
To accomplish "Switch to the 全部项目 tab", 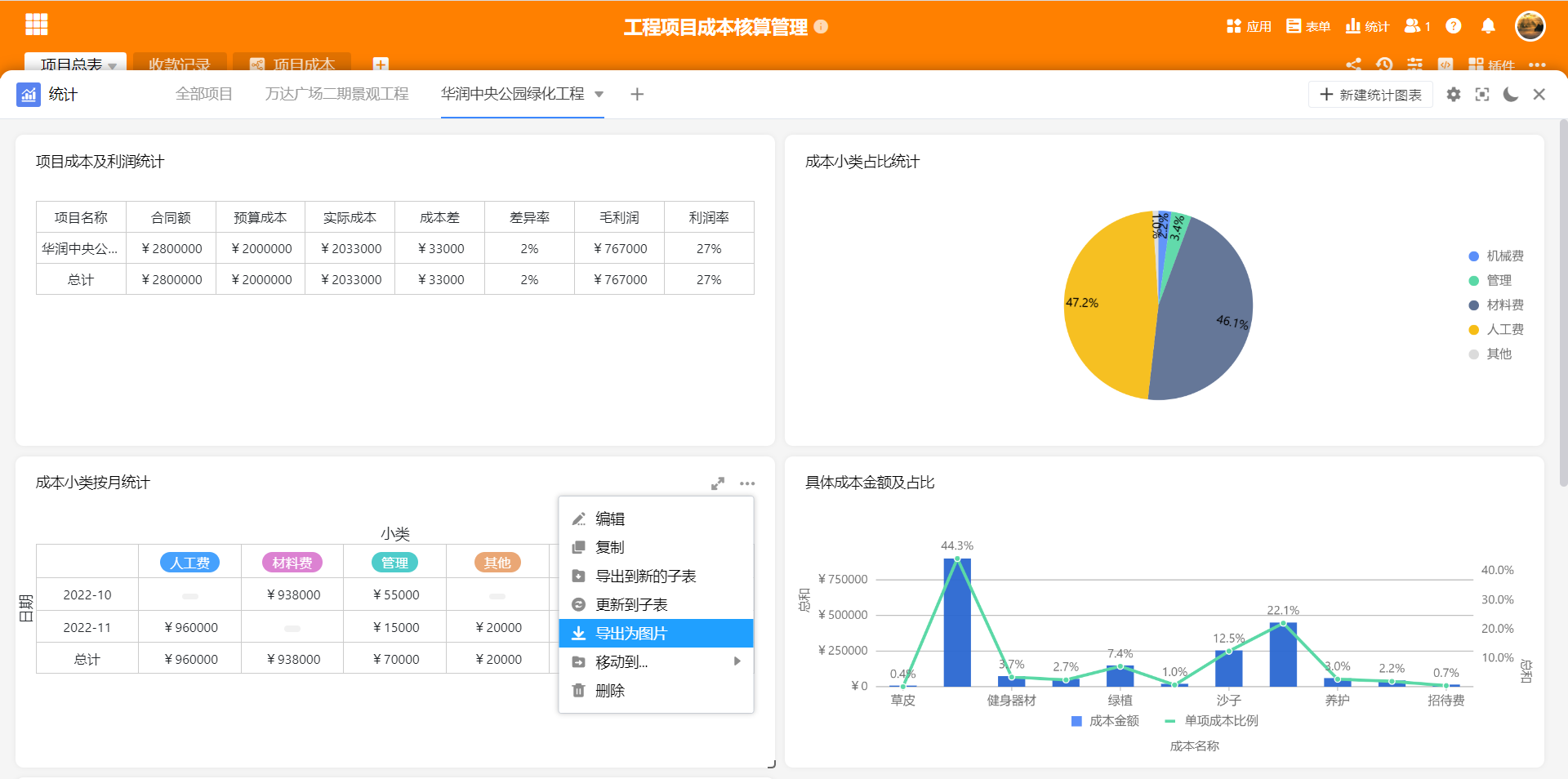I will (204, 94).
